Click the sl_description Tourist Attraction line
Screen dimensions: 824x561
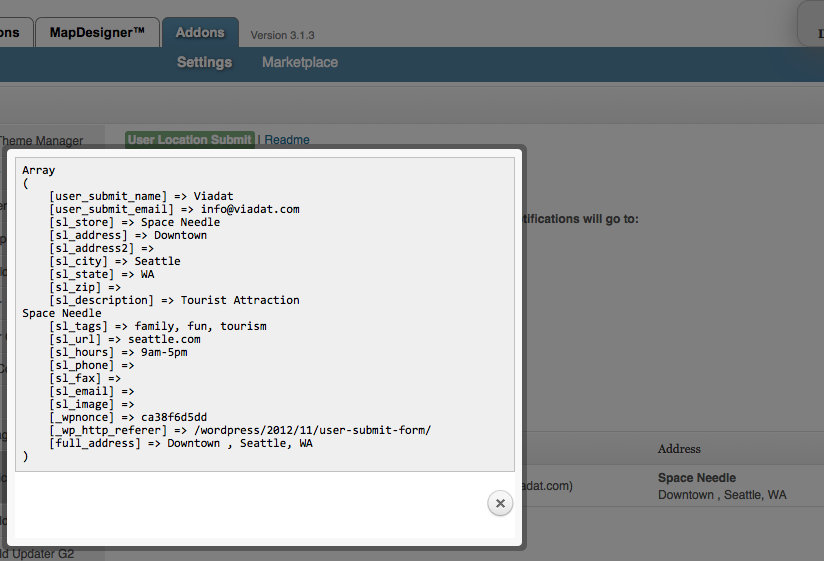point(174,300)
